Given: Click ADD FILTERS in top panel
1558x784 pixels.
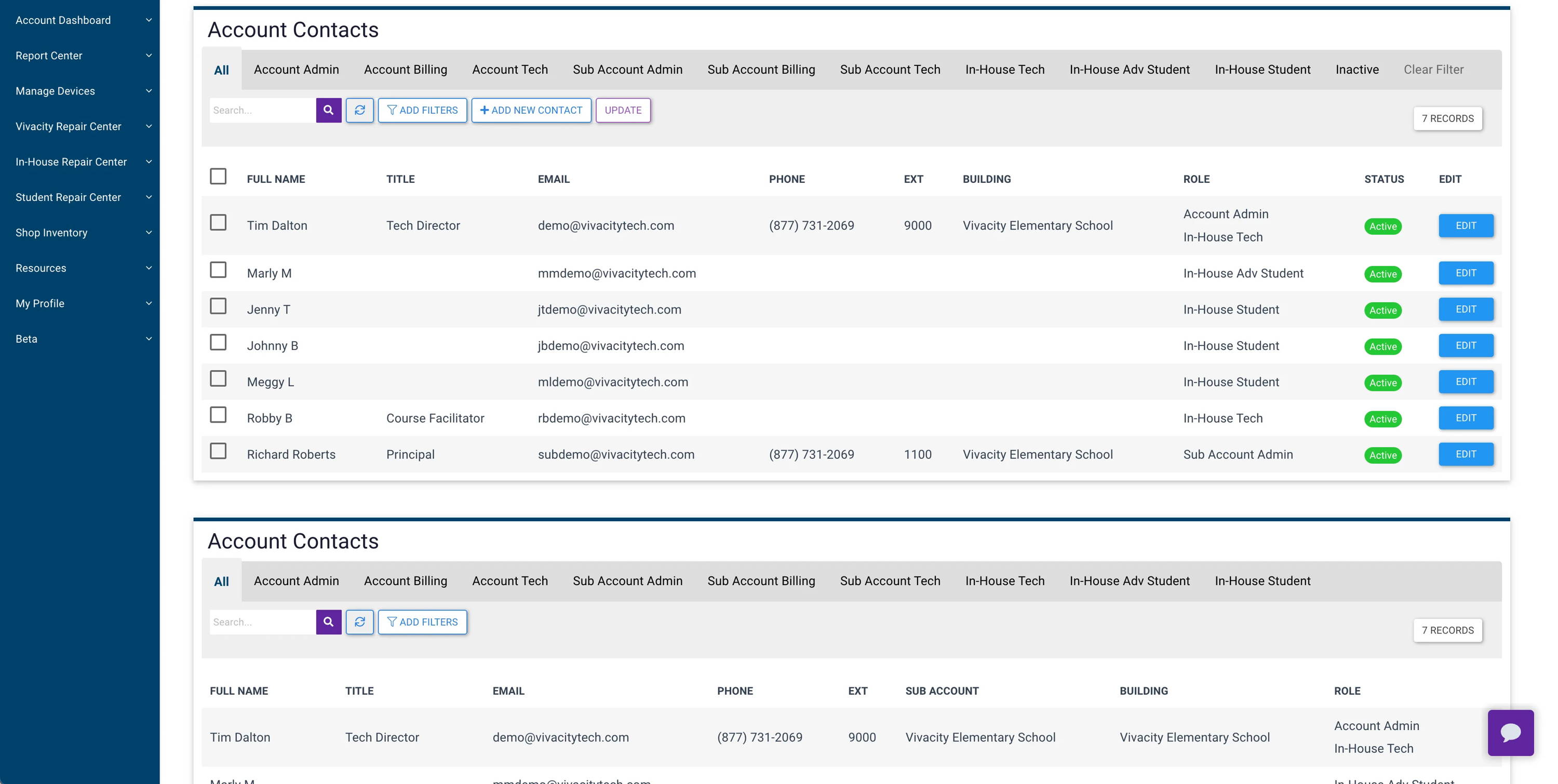Looking at the screenshot, I should tap(422, 110).
